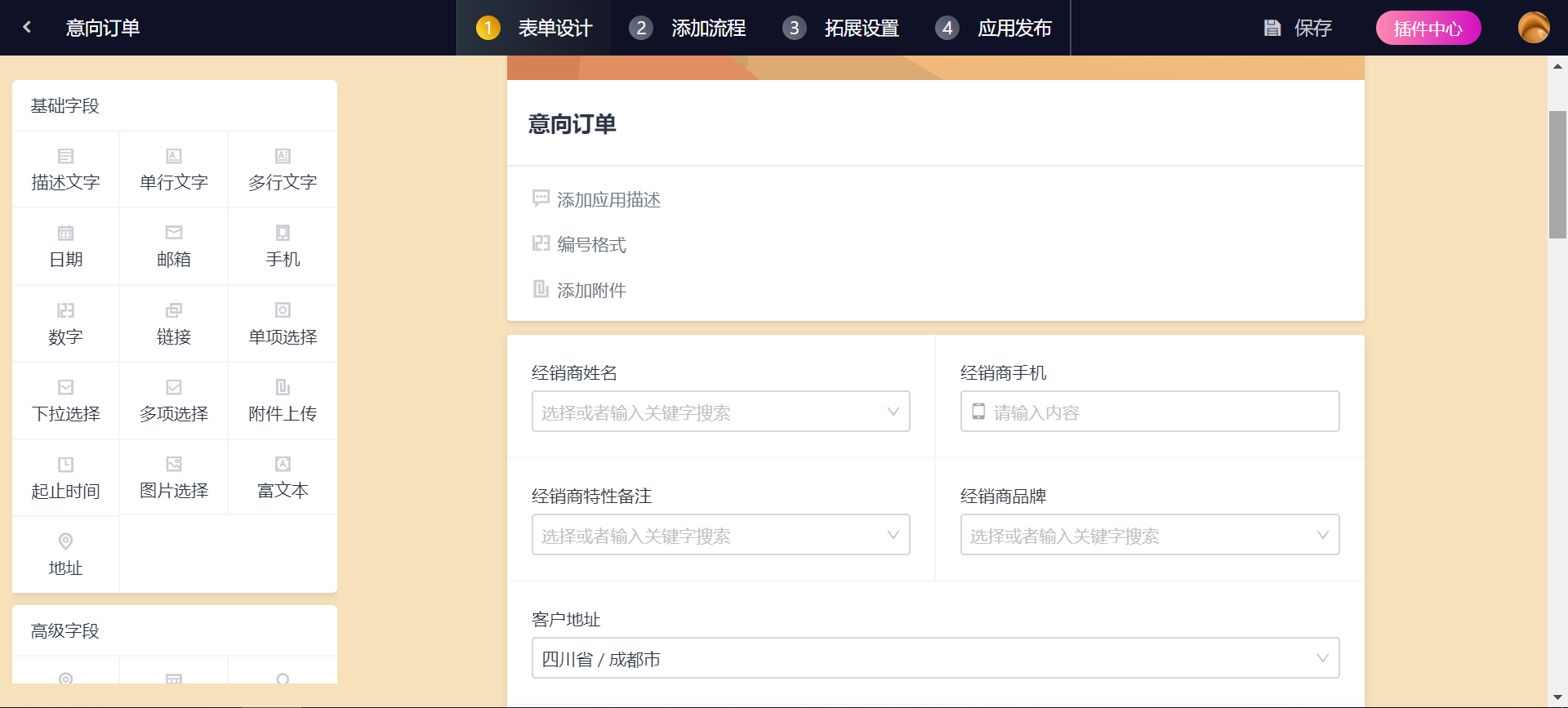Open the 插件中心 plugin center
The image size is (1568, 708).
click(1428, 28)
